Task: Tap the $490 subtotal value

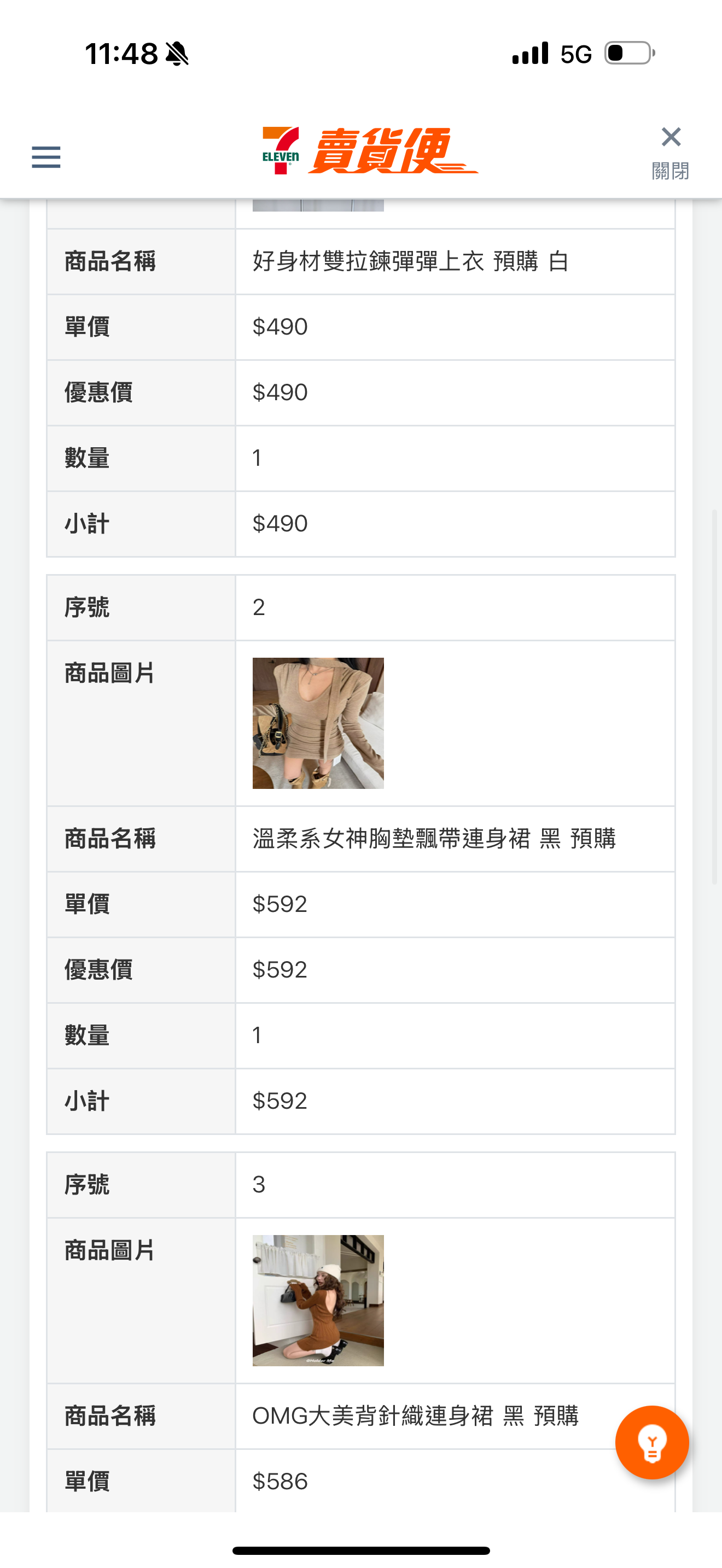Action: tap(280, 523)
